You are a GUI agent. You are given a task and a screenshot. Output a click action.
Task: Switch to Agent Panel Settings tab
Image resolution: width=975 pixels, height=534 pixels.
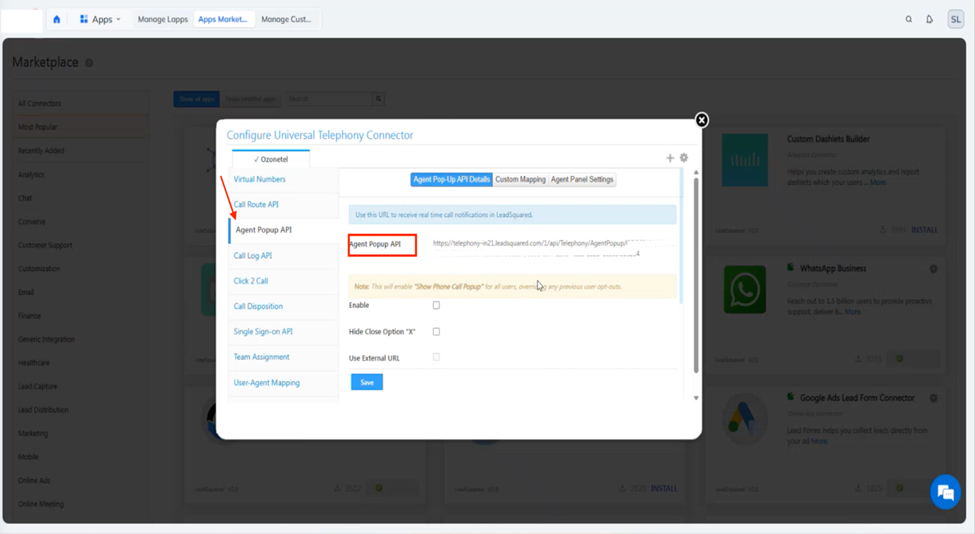(582, 180)
